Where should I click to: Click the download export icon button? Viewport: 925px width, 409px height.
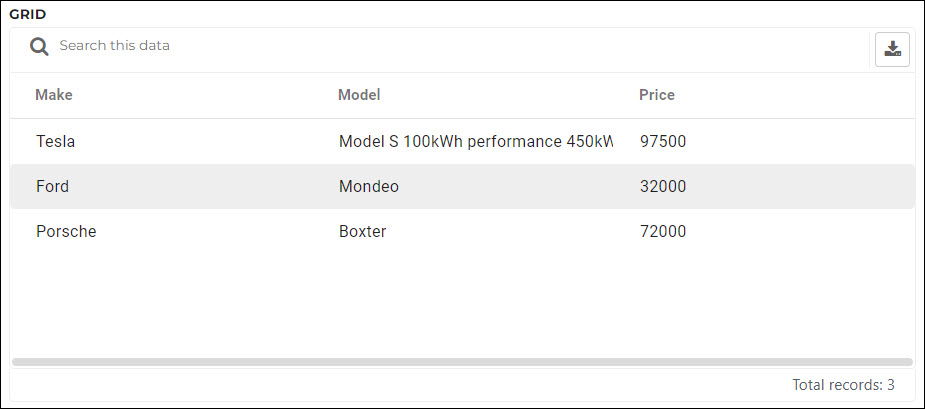click(x=892, y=50)
